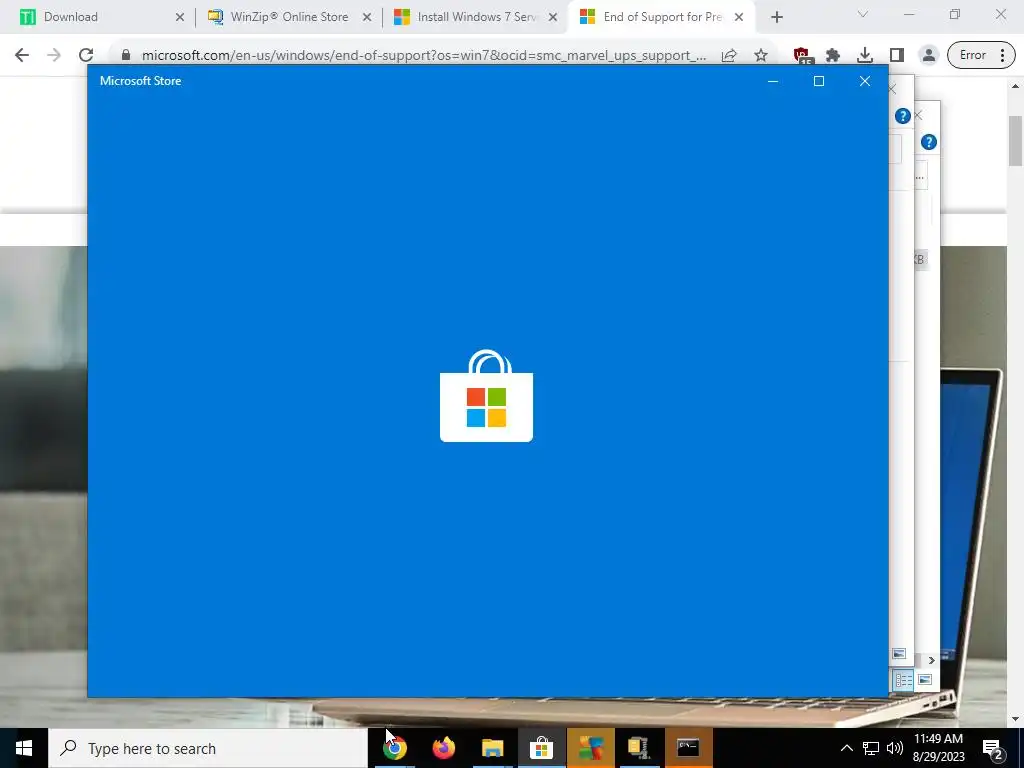Toggle the Chrome side panel
The width and height of the screenshot is (1024, 768).
click(897, 55)
